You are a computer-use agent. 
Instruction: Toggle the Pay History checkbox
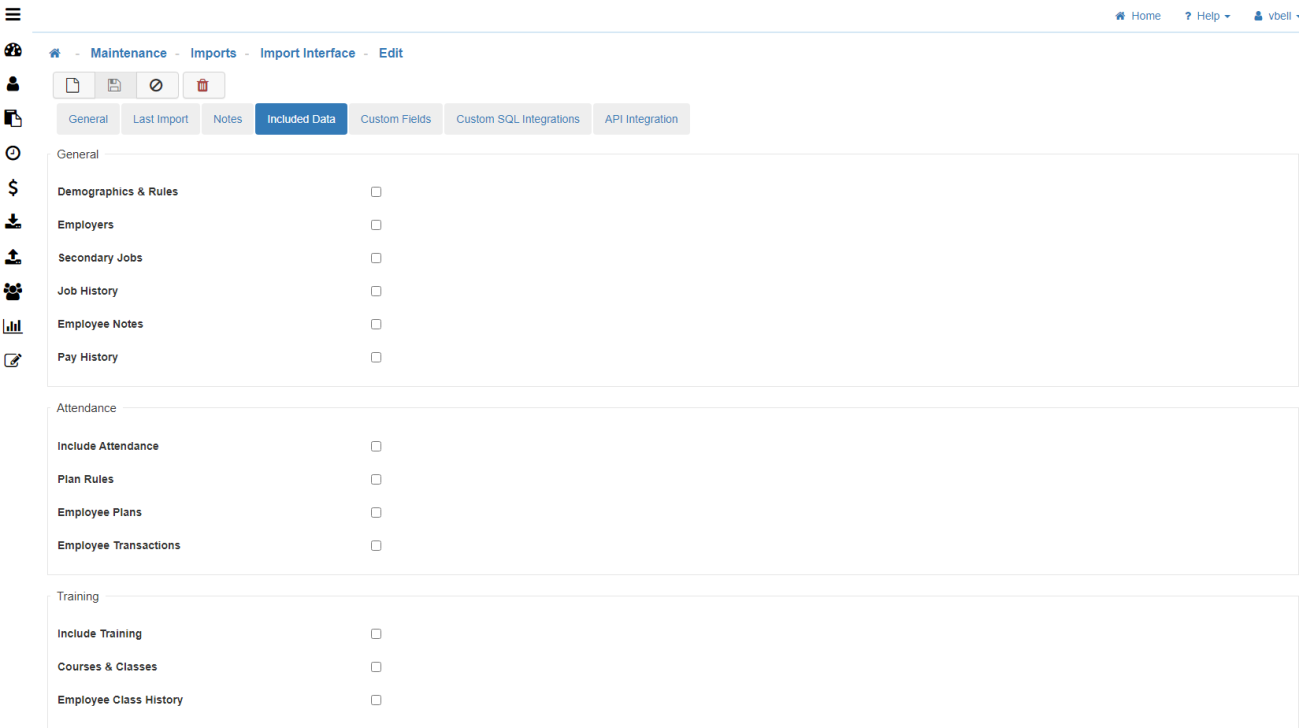tap(376, 358)
